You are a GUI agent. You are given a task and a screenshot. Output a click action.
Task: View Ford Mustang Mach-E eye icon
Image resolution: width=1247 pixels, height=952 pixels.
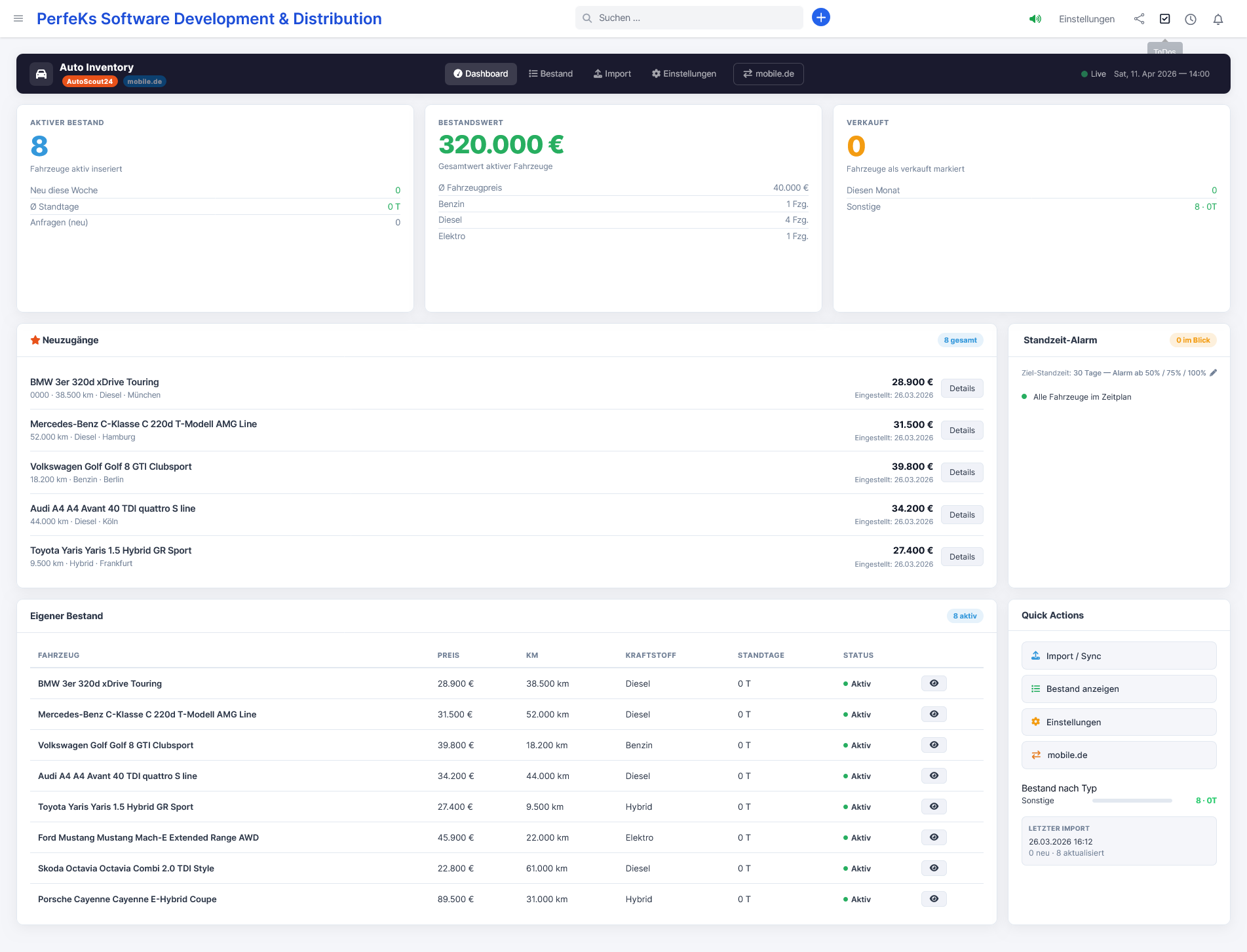pyautogui.click(x=934, y=837)
